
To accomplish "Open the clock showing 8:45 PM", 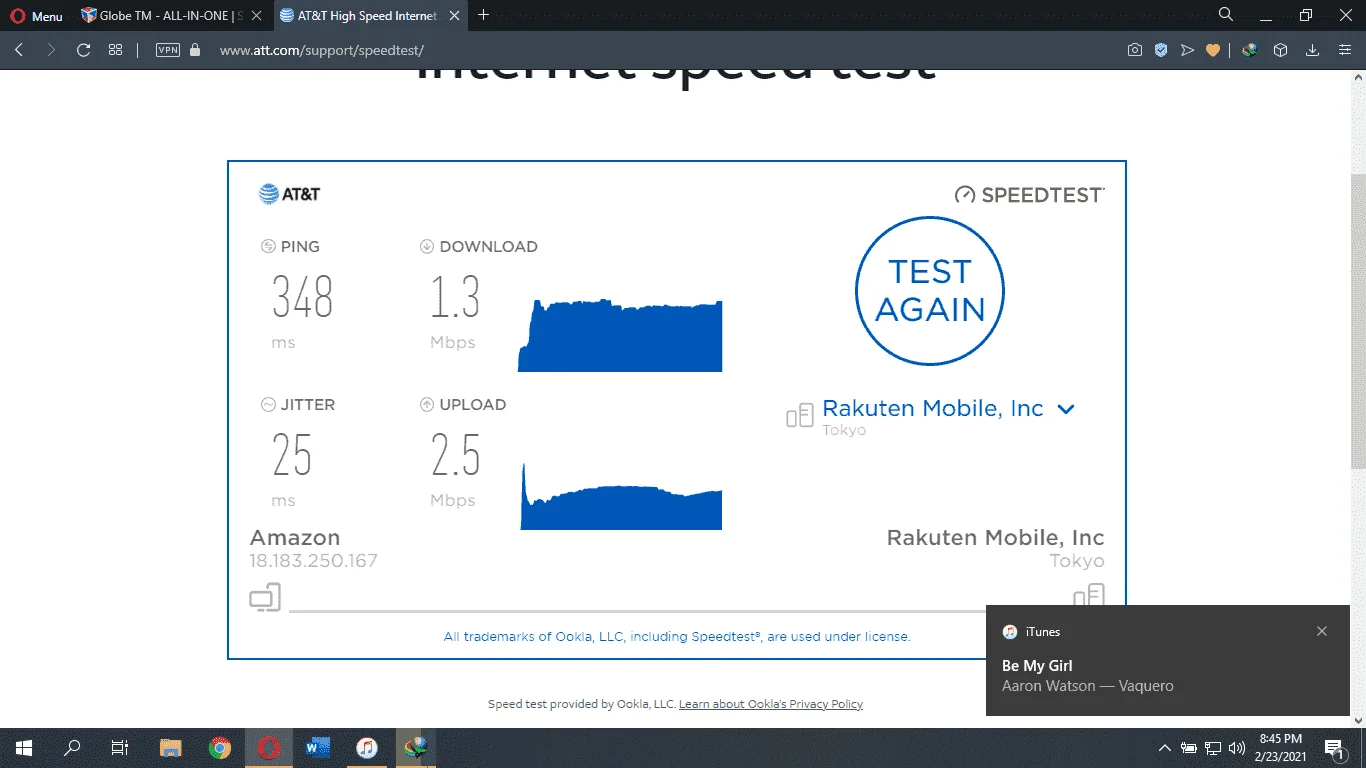I will click(x=1280, y=747).
